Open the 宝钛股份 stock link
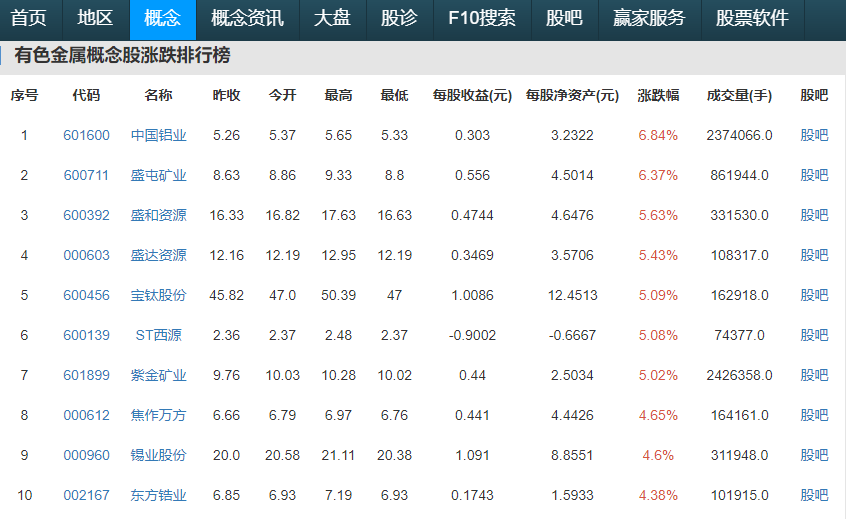Image resolution: width=846 pixels, height=519 pixels. 159,295
